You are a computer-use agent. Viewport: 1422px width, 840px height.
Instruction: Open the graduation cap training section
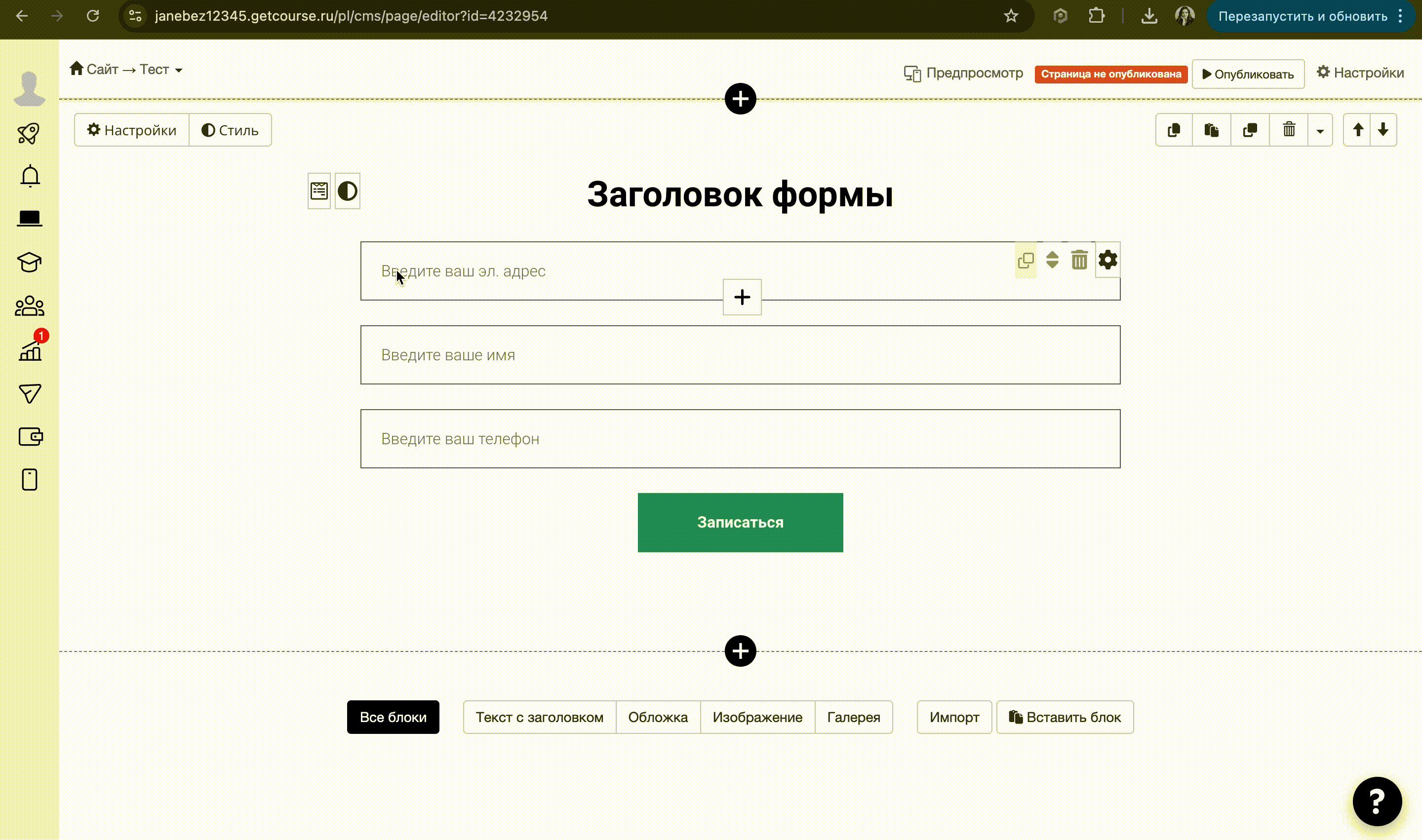click(x=30, y=262)
